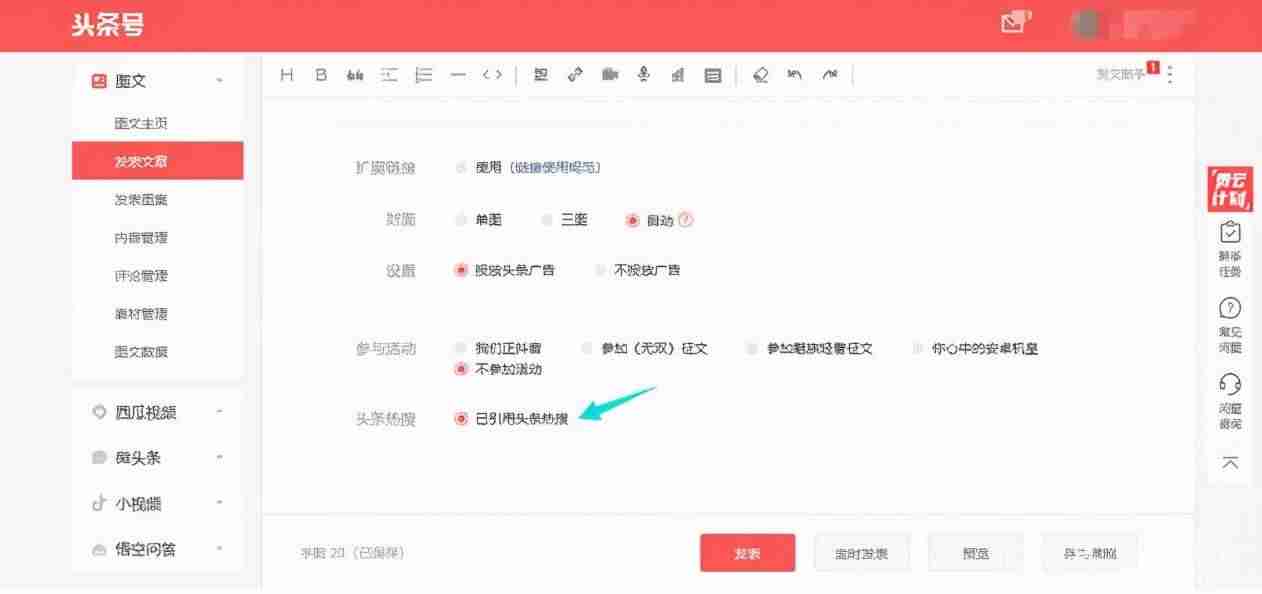This screenshot has width=1262, height=594.
Task: Click the help question mark beside 自动
Action: [x=685, y=220]
